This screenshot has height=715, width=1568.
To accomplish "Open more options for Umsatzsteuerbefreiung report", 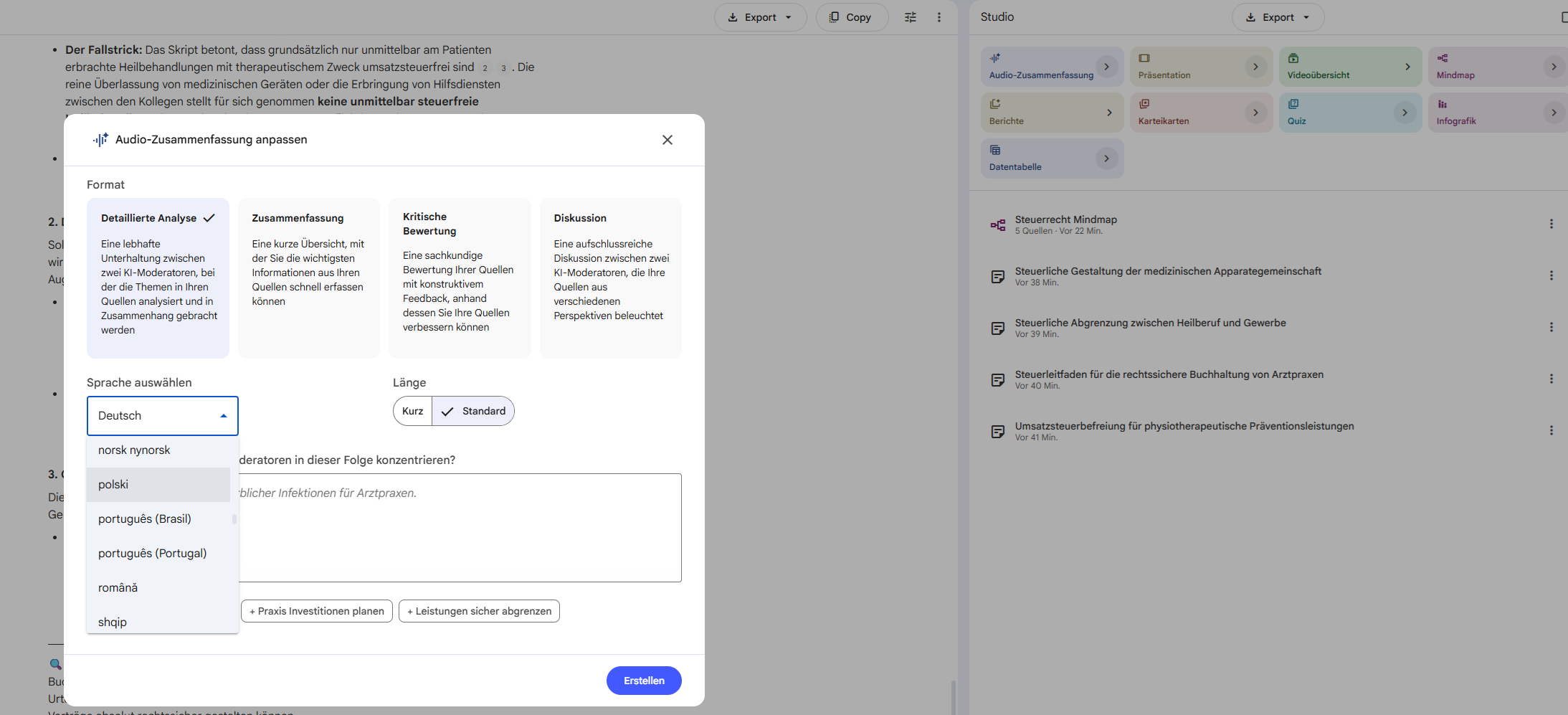I will (x=1552, y=430).
